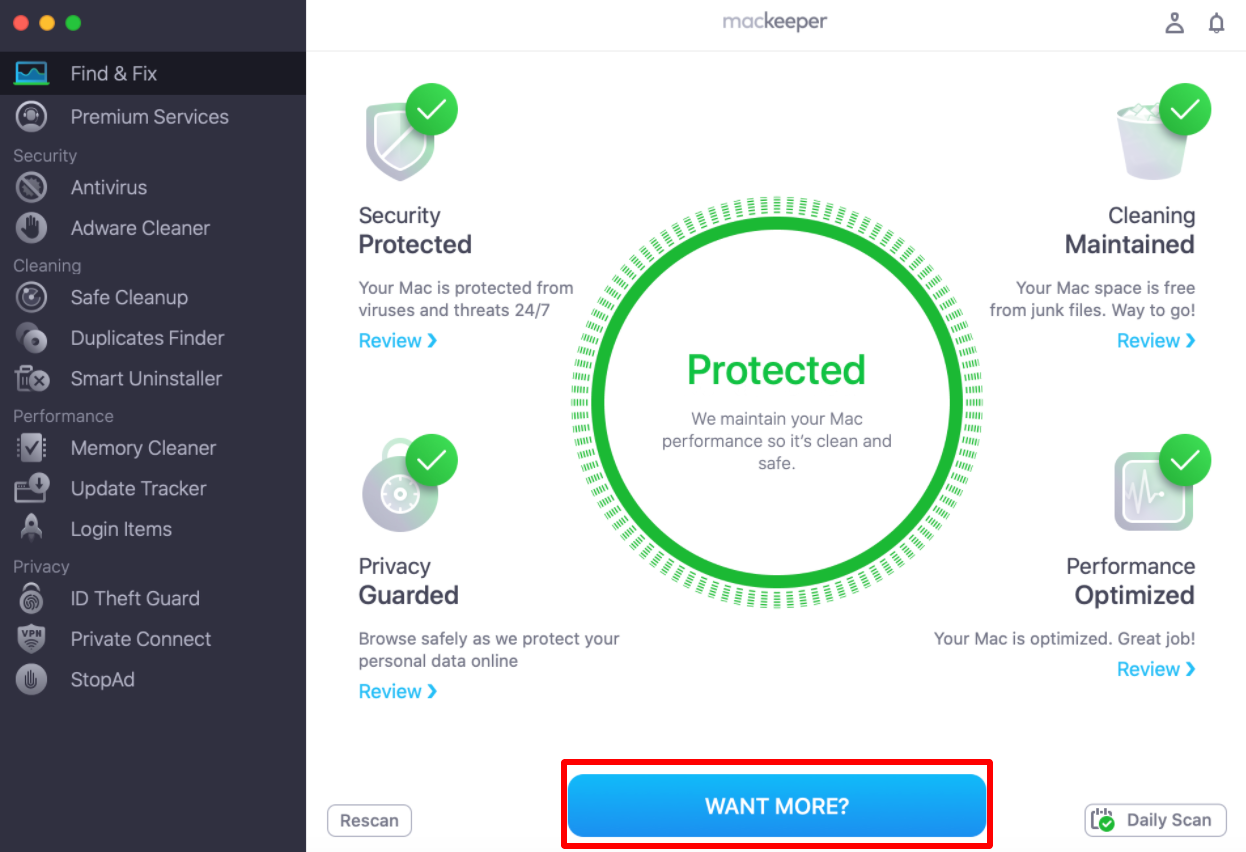The image size is (1246, 852).
Task: Review the Security Protected status
Action: pyautogui.click(x=398, y=341)
